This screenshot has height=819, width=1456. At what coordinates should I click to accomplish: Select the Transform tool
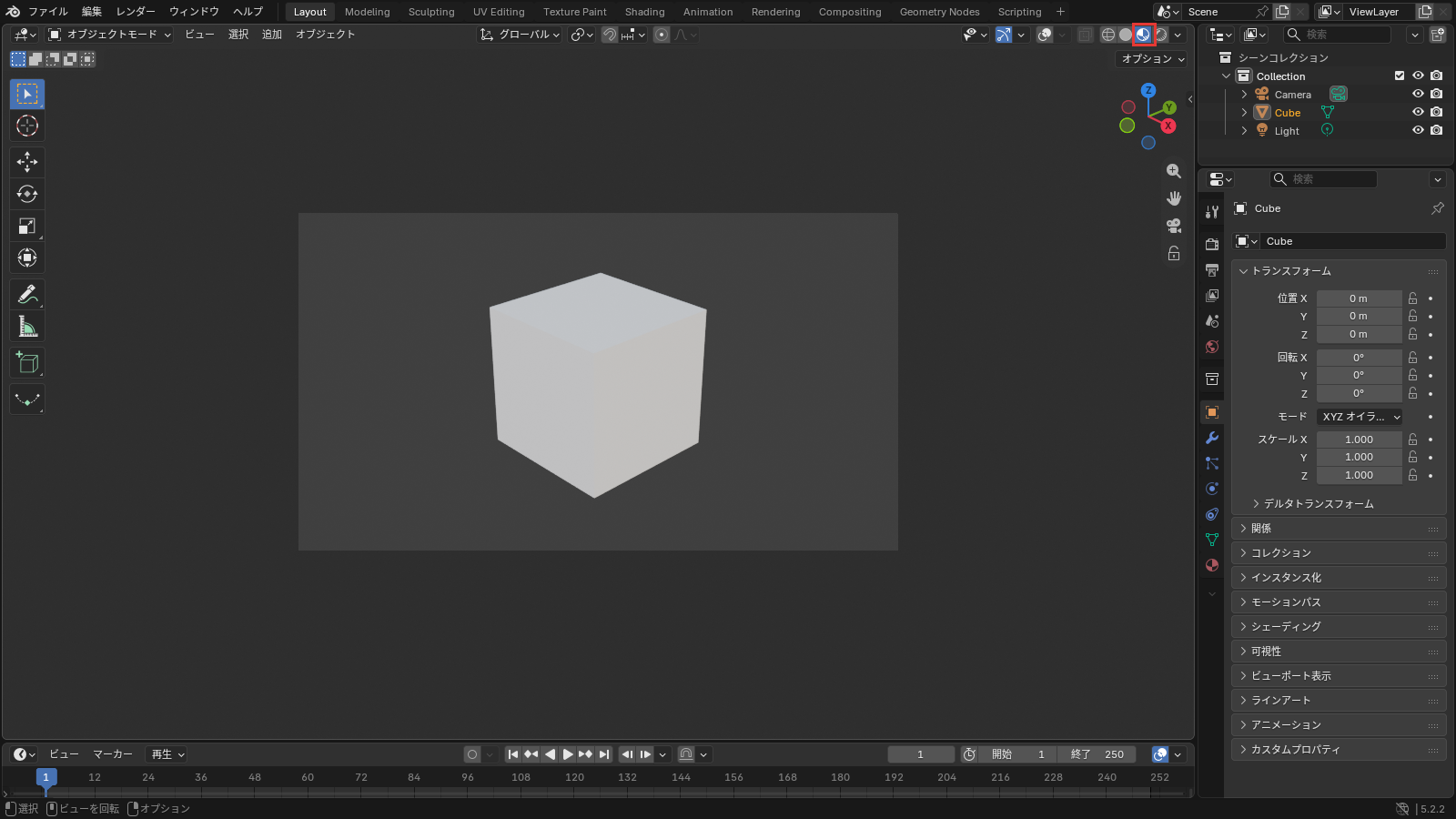[x=27, y=258]
